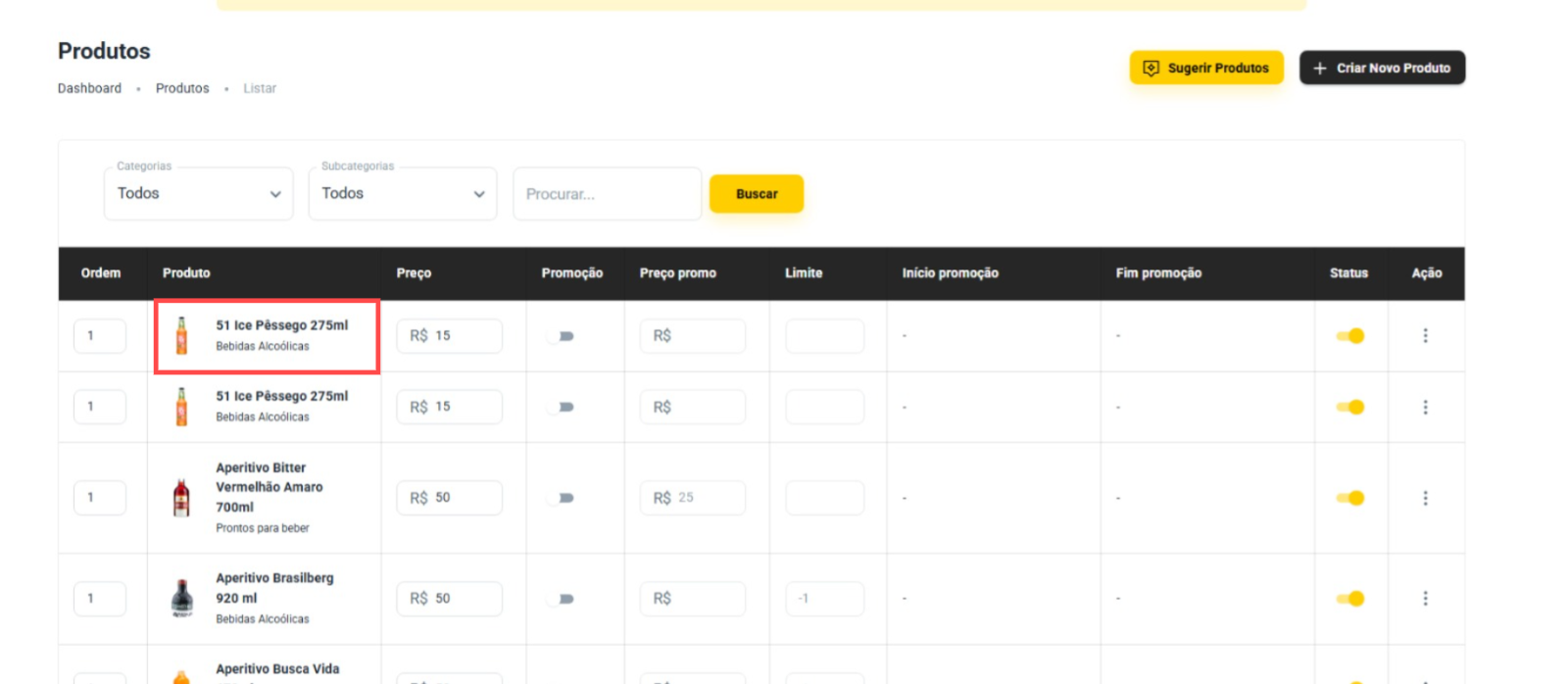Click the Status column header

pyautogui.click(x=1348, y=273)
